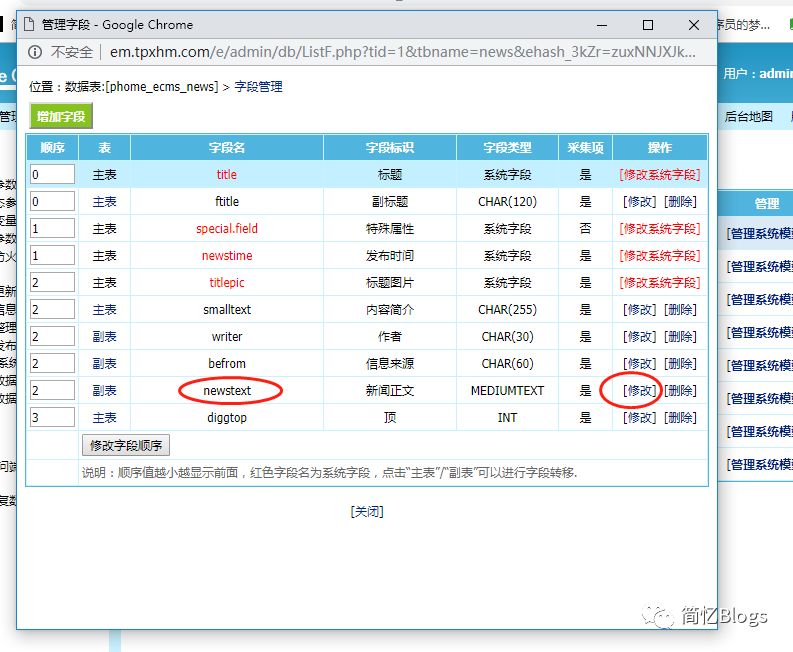
Task: Click the order input for the title row
Action: click(52, 175)
